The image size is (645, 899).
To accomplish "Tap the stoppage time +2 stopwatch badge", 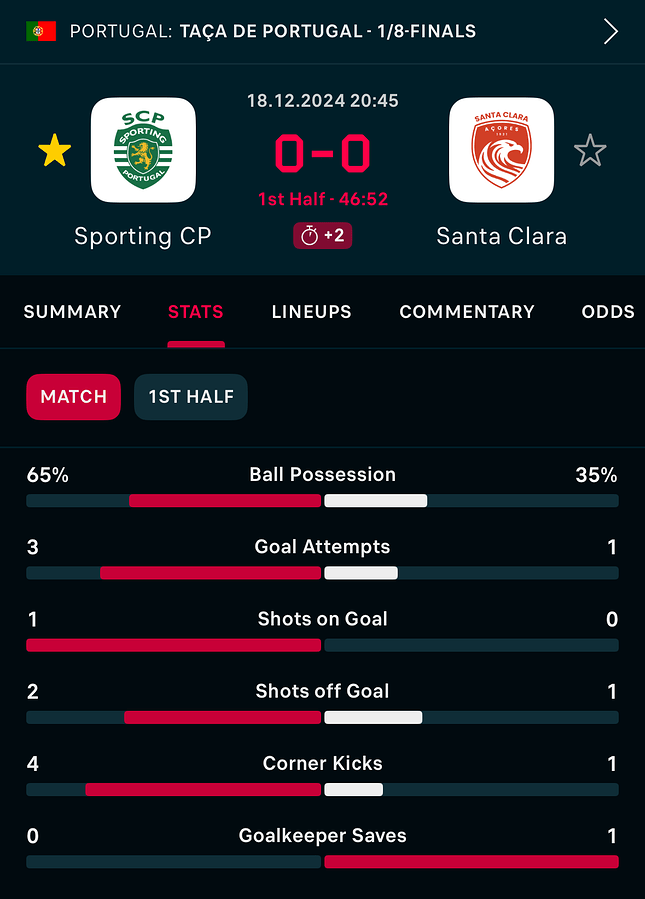I will tap(323, 236).
